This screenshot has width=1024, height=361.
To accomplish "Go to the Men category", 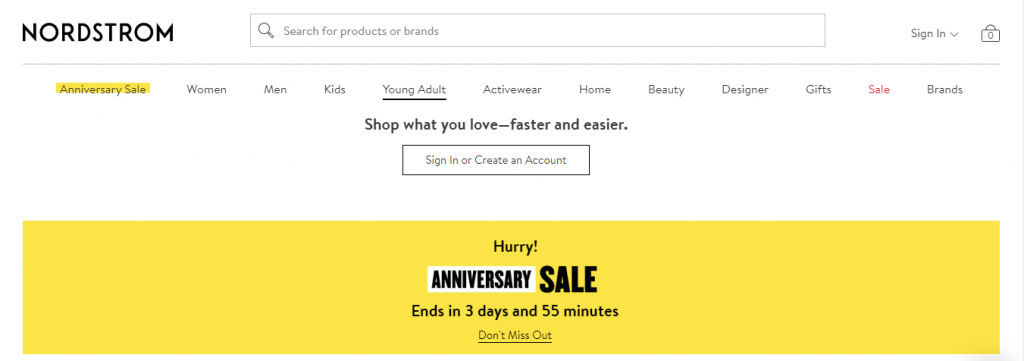I will [x=275, y=89].
